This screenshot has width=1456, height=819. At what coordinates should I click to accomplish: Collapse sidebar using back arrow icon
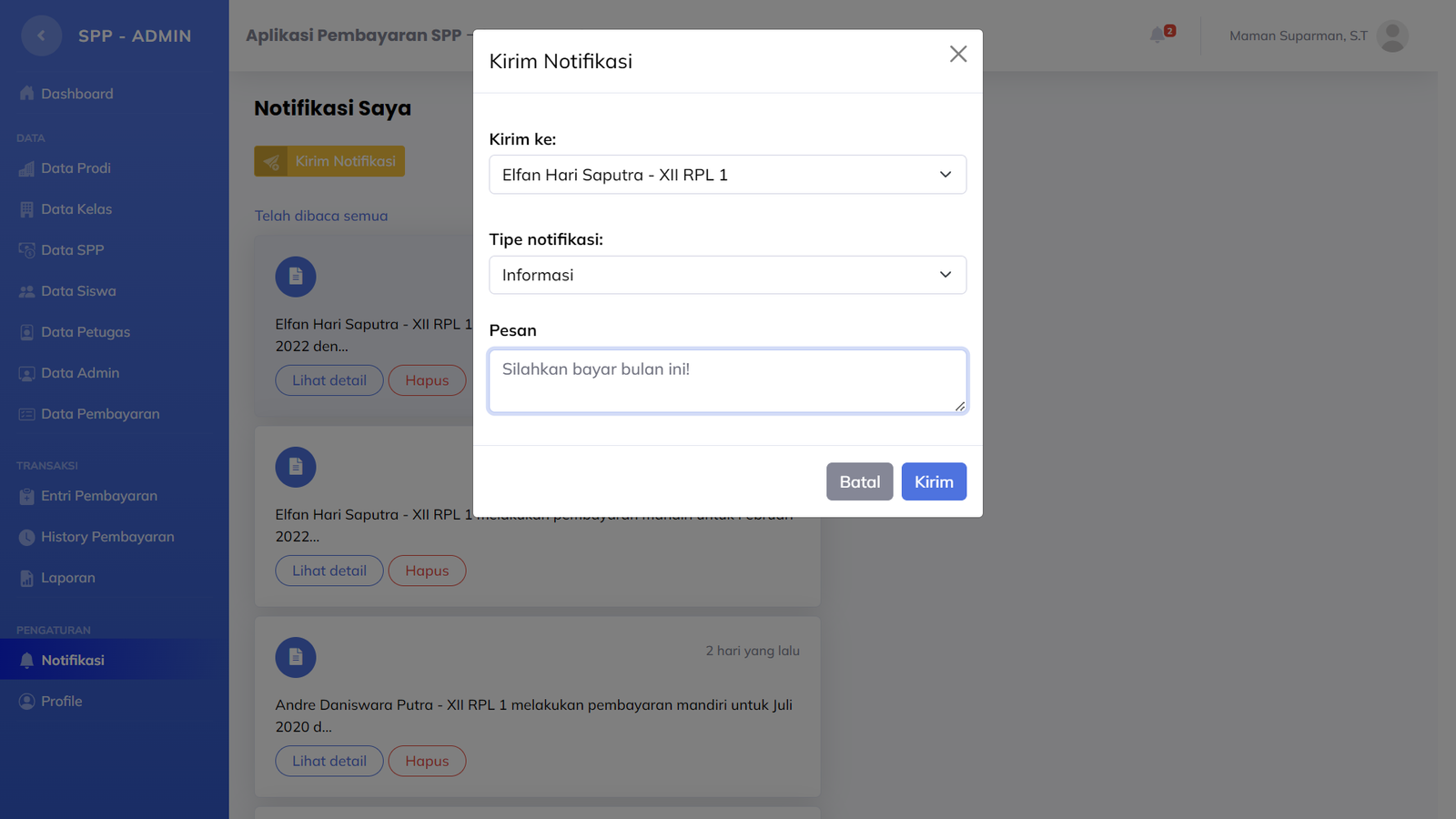coord(41,36)
